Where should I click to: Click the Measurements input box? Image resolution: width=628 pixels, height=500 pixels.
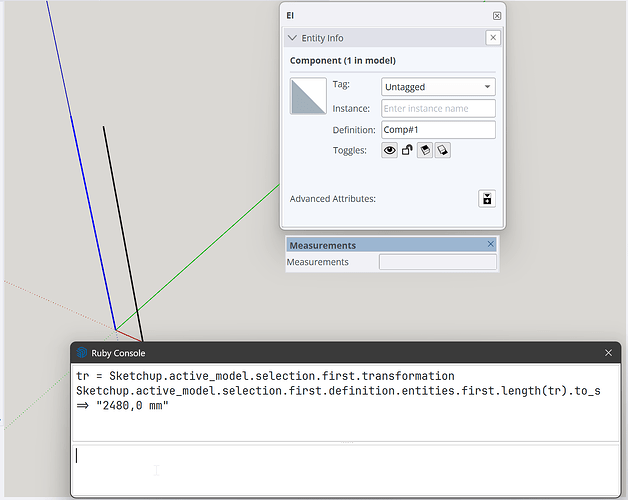tap(438, 262)
